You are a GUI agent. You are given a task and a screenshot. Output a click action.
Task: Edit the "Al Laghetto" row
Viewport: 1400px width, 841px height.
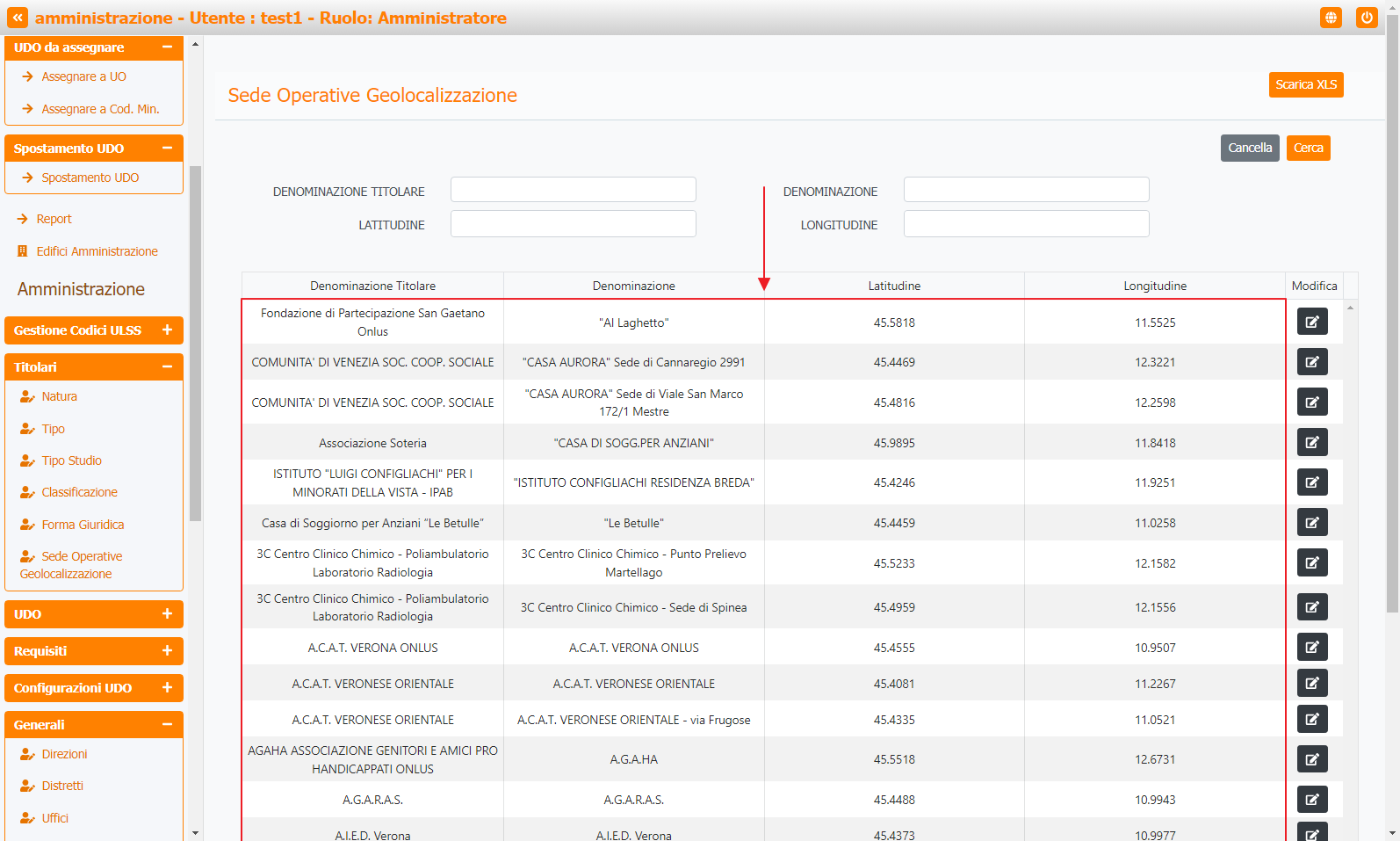coord(1311,322)
